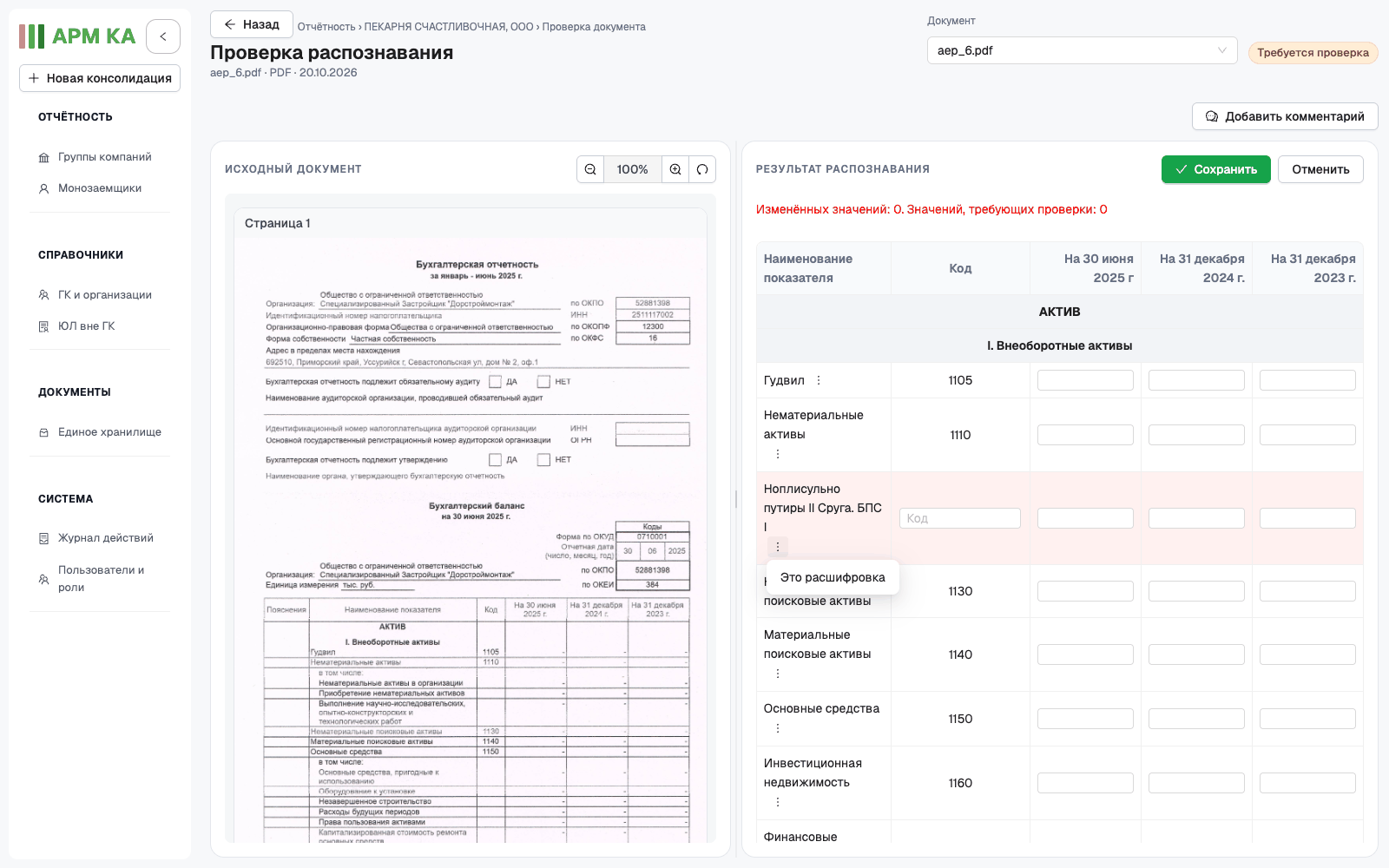Open Нематериальные активы row options menu
The height and width of the screenshot is (868, 1389).
click(778, 454)
